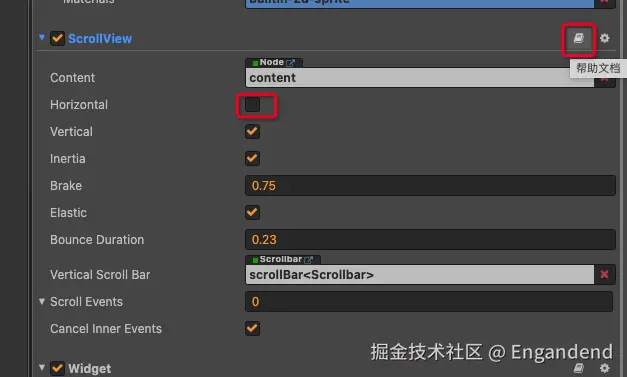Collapse the Widget component section
This screenshot has height=377, width=627.
click(x=42, y=367)
